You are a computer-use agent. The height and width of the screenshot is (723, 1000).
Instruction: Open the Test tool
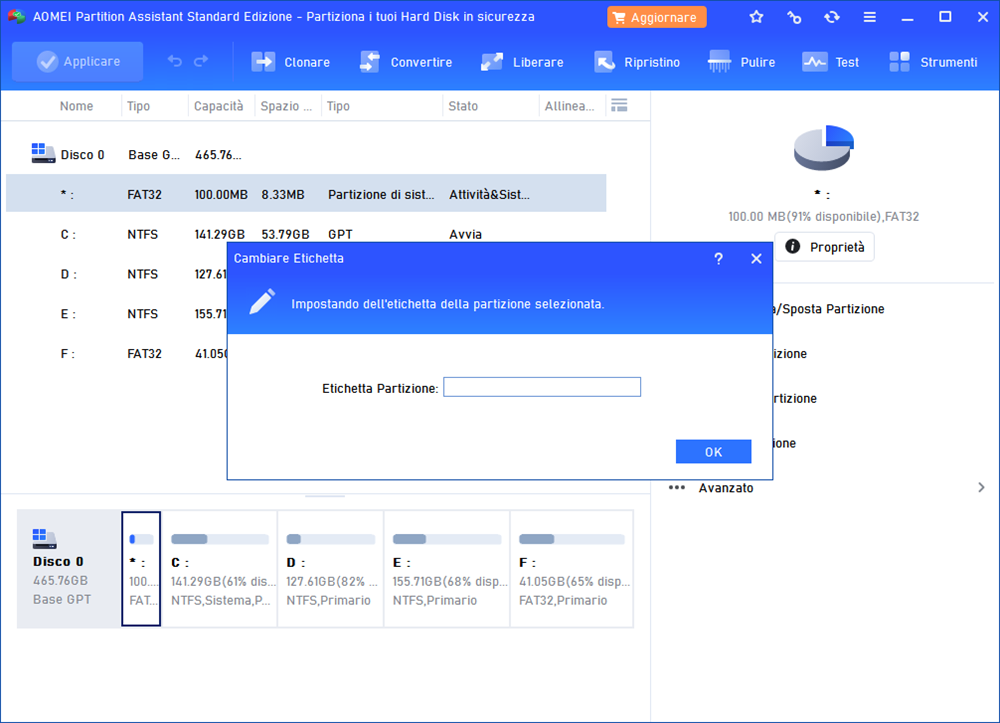[x=830, y=62]
